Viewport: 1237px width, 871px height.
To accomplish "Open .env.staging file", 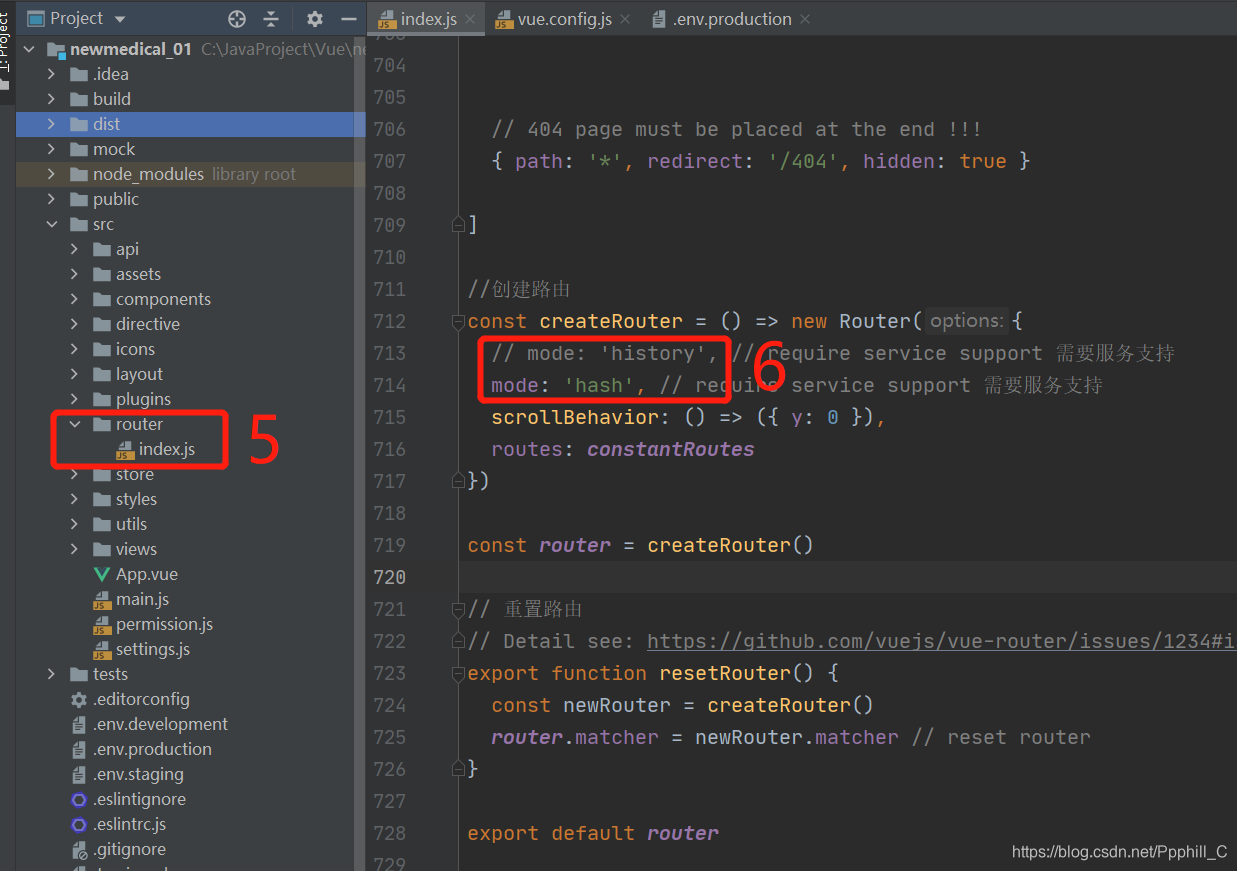I will pos(138,774).
